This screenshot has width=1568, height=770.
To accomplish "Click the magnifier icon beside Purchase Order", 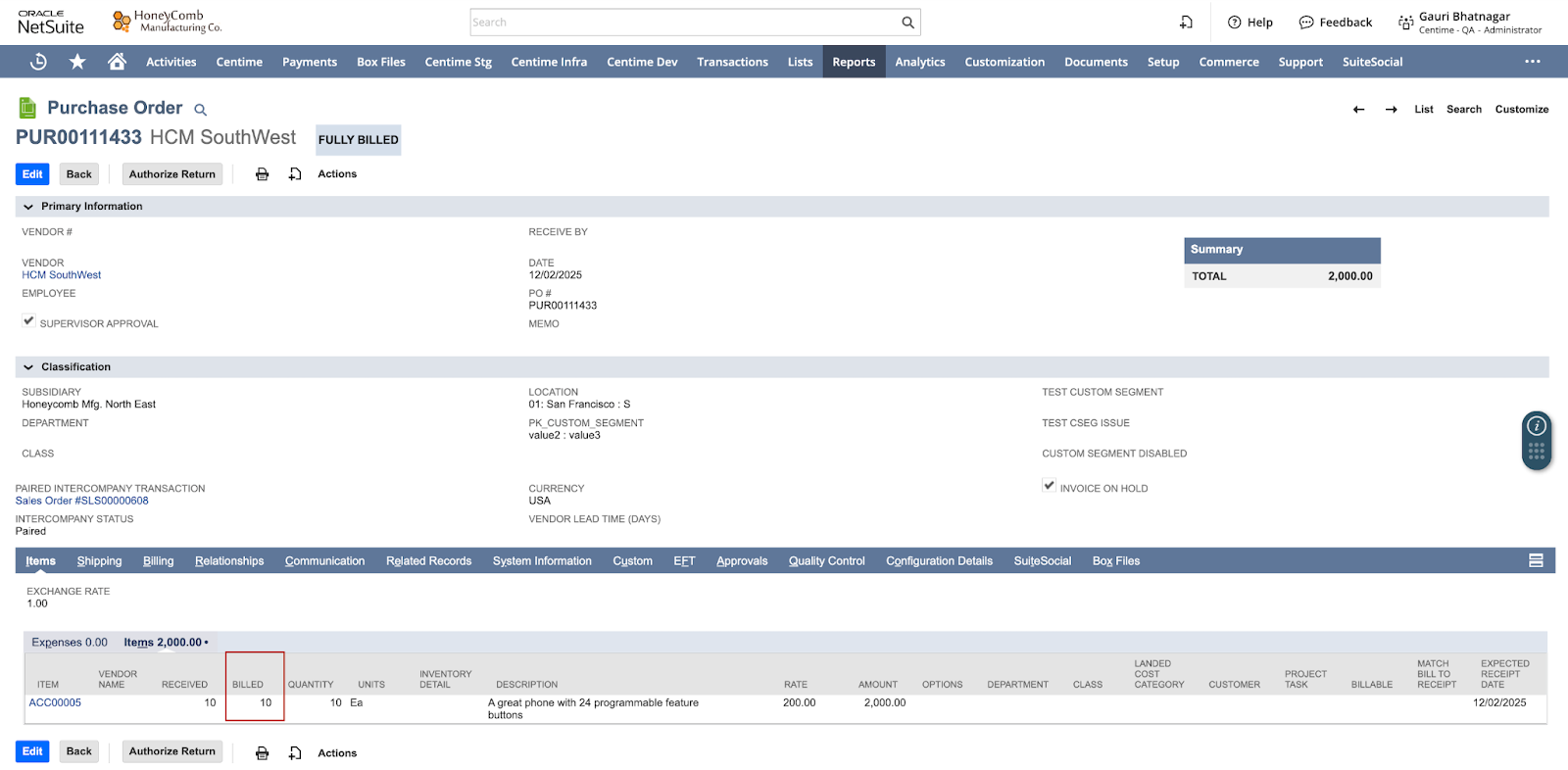I will [x=200, y=110].
